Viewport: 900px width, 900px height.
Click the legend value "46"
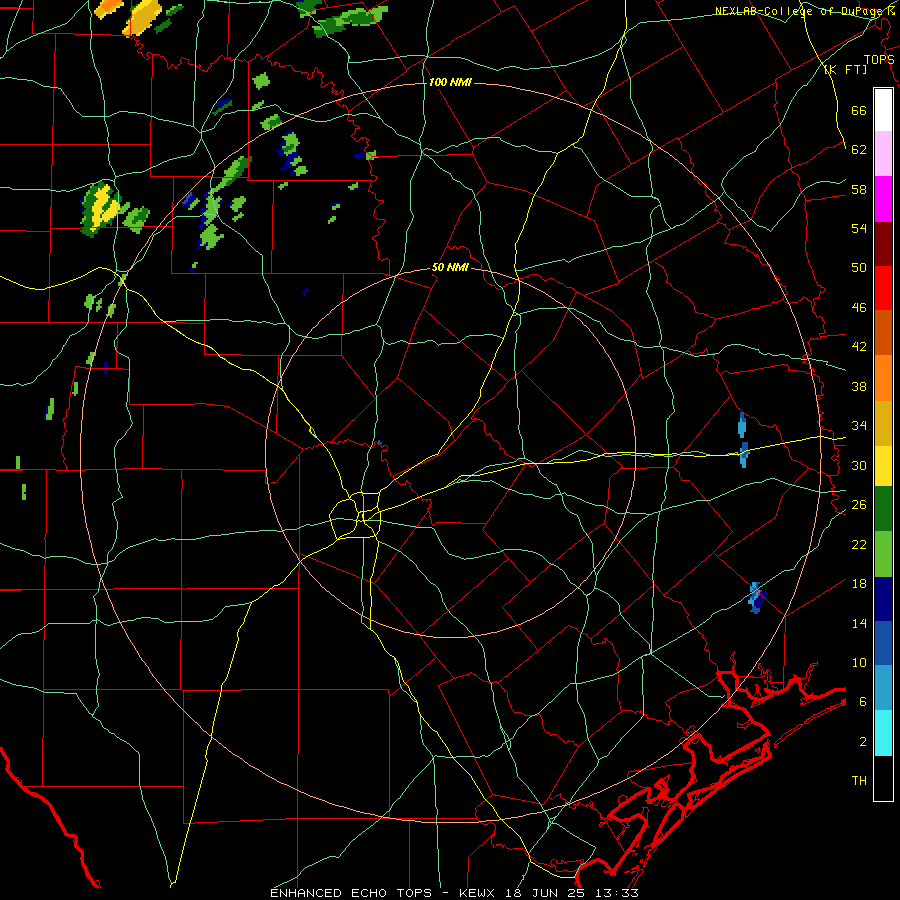coord(859,308)
